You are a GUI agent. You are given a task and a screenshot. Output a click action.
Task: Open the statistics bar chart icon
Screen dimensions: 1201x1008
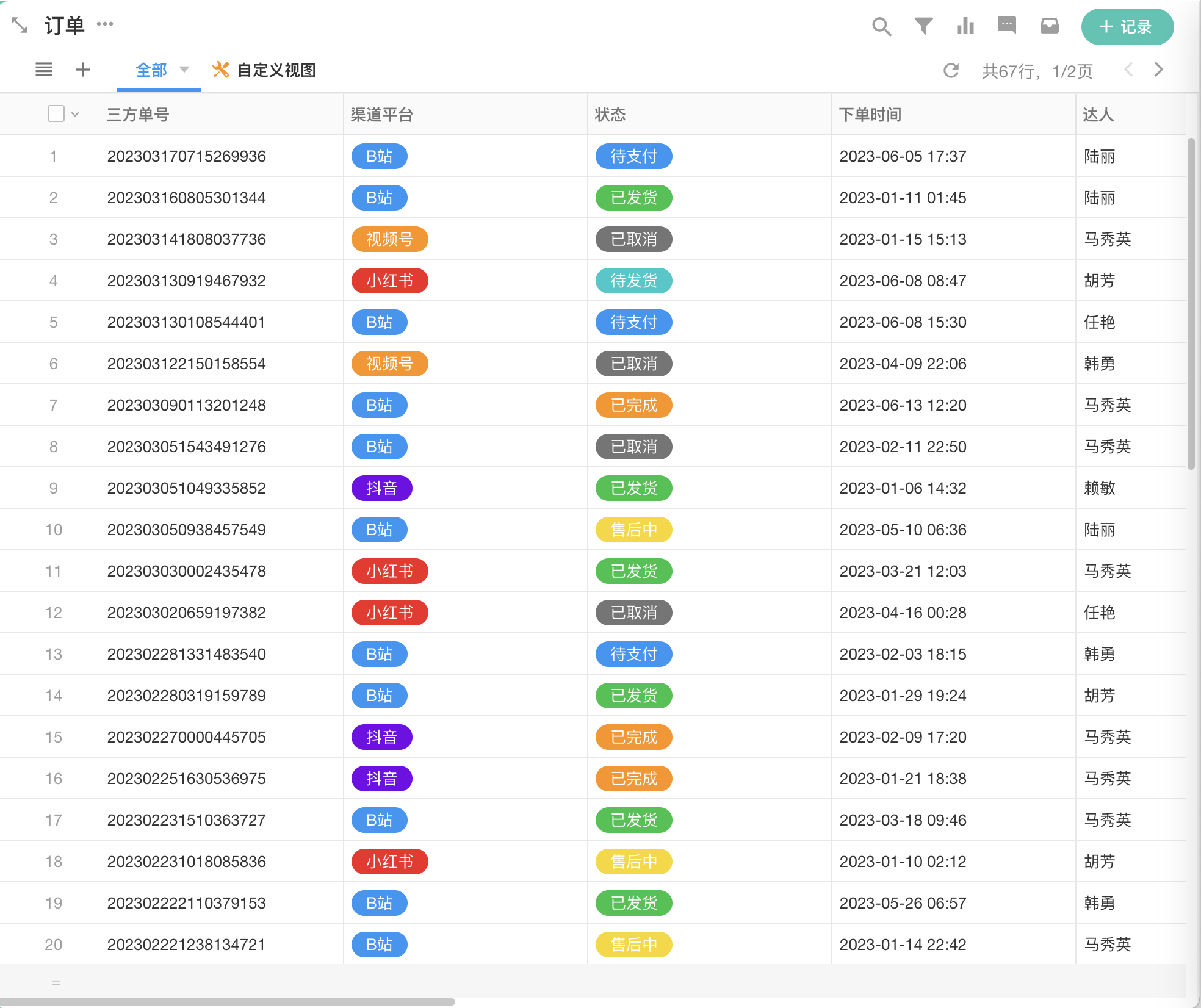(x=965, y=26)
